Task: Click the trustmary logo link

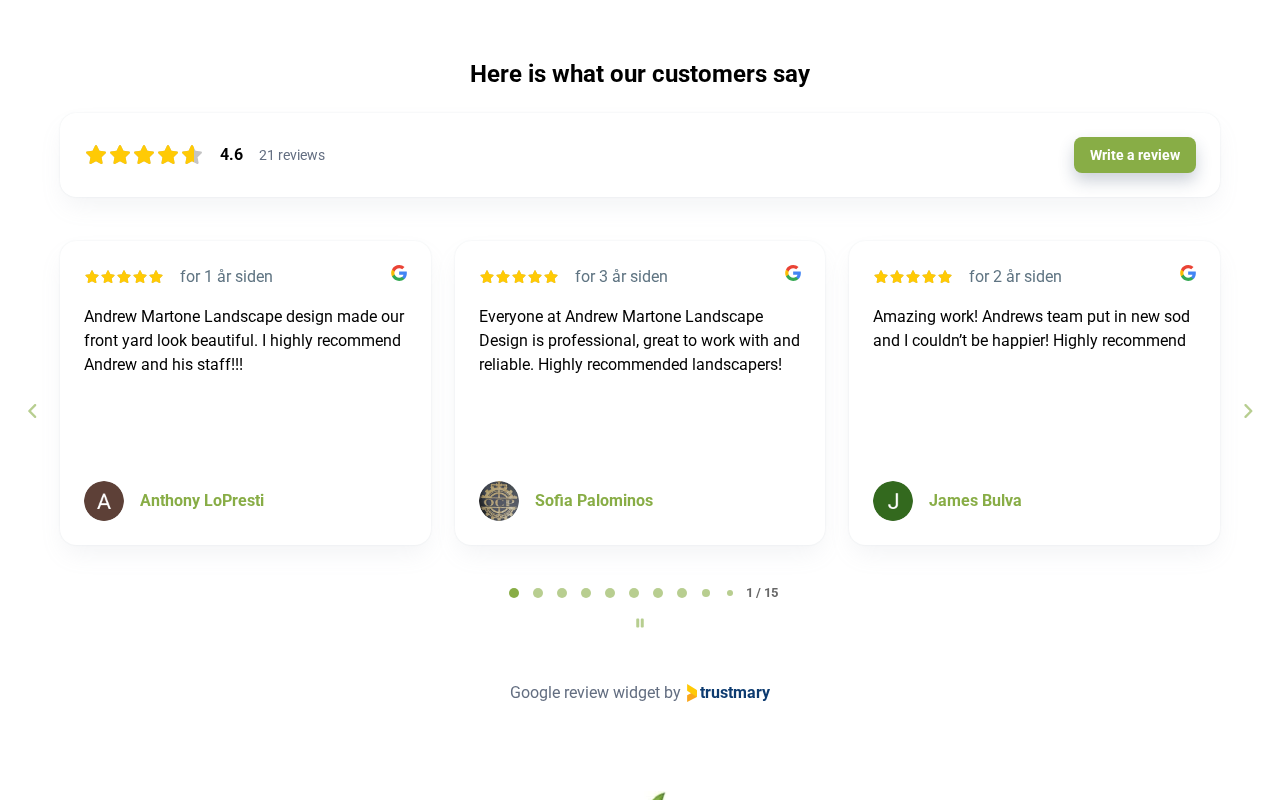Action: point(728,693)
